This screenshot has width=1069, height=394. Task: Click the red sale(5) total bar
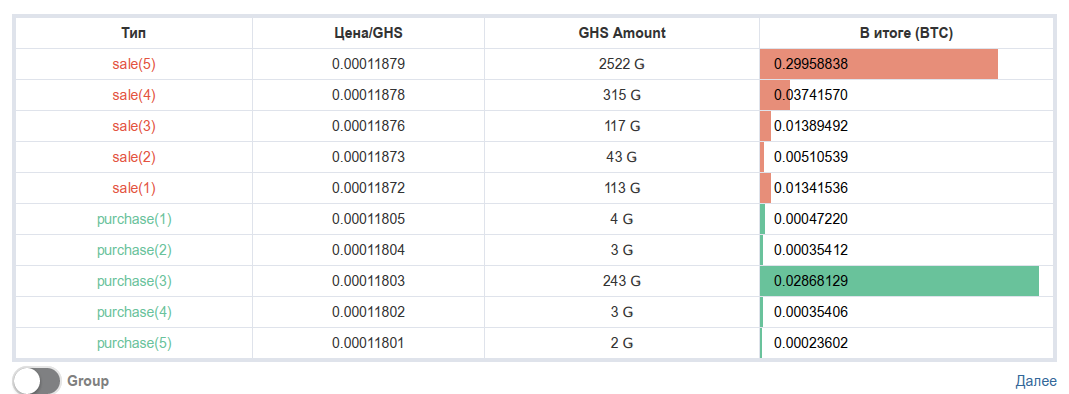(x=879, y=64)
